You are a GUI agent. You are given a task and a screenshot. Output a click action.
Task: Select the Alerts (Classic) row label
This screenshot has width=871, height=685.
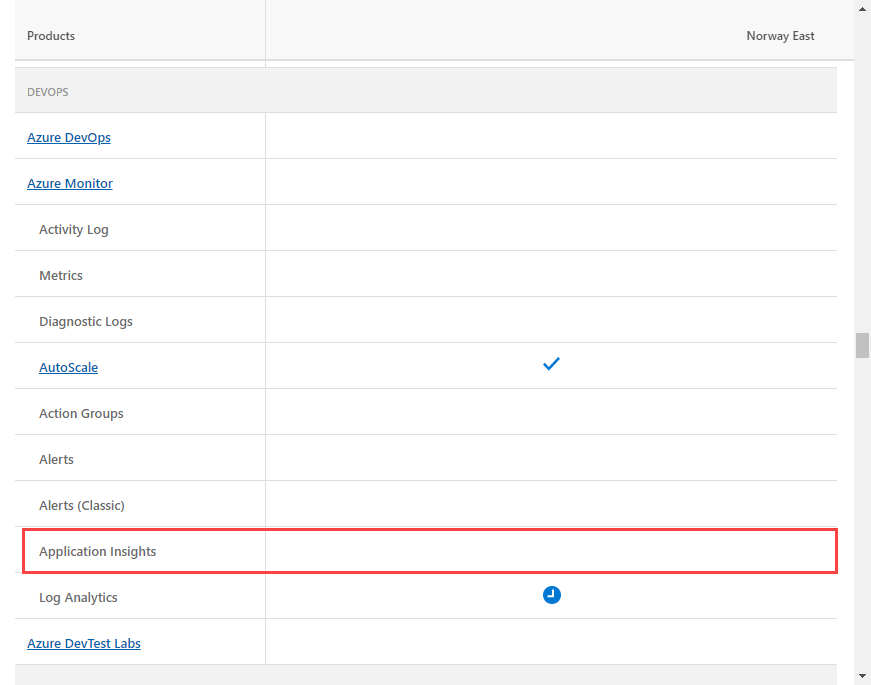82,506
